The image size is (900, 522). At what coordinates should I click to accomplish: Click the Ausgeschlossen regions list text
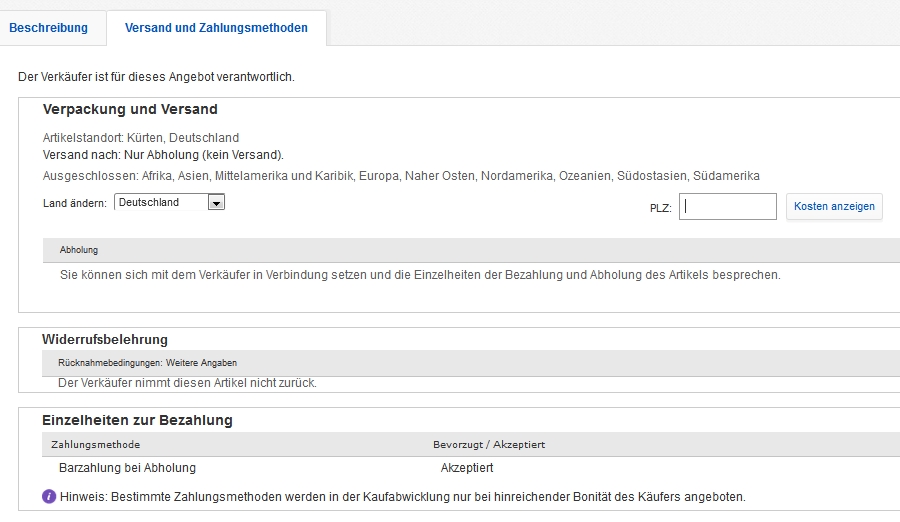pyautogui.click(x=400, y=176)
